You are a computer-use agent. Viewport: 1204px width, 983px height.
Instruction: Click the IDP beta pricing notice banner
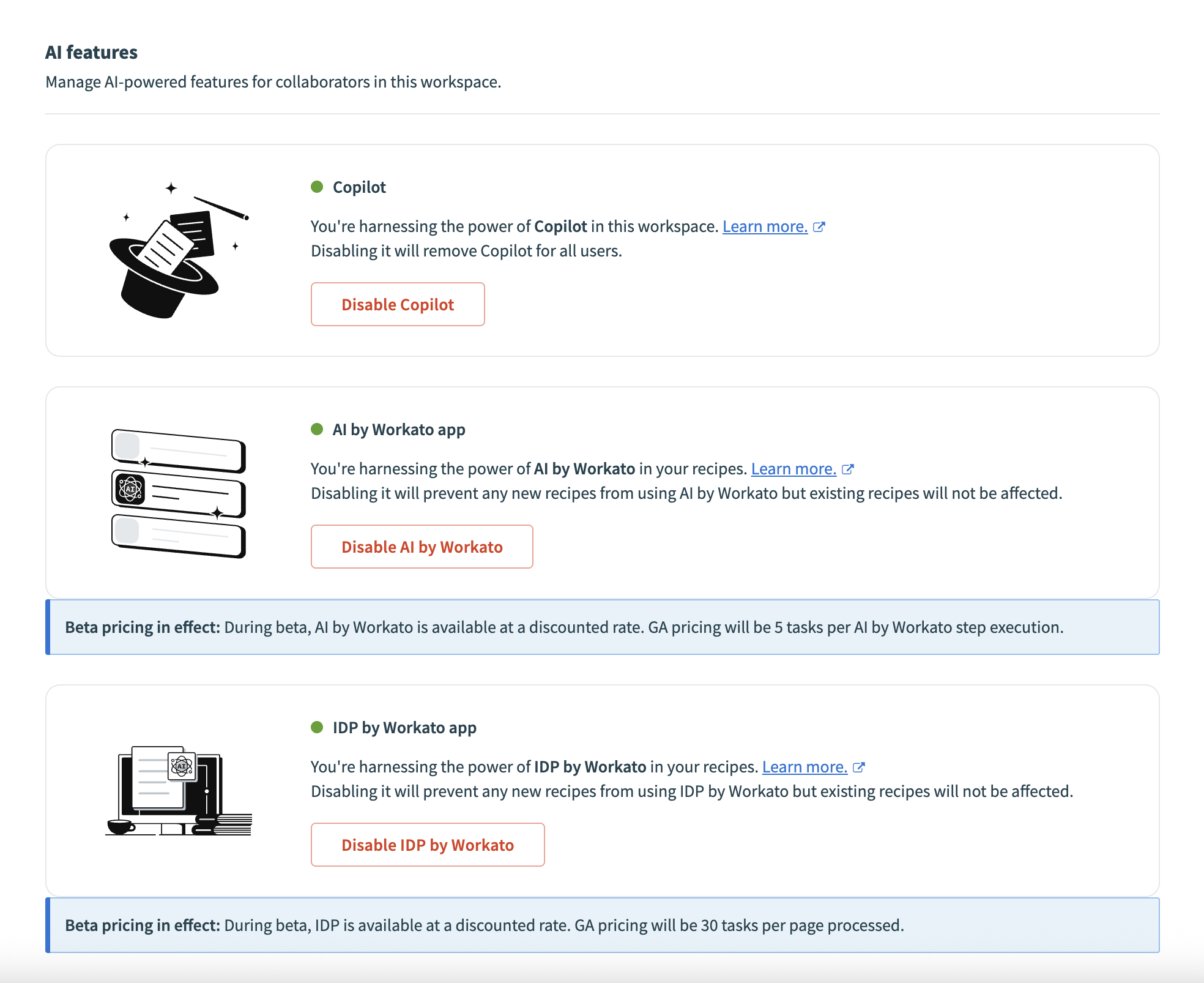(x=601, y=925)
